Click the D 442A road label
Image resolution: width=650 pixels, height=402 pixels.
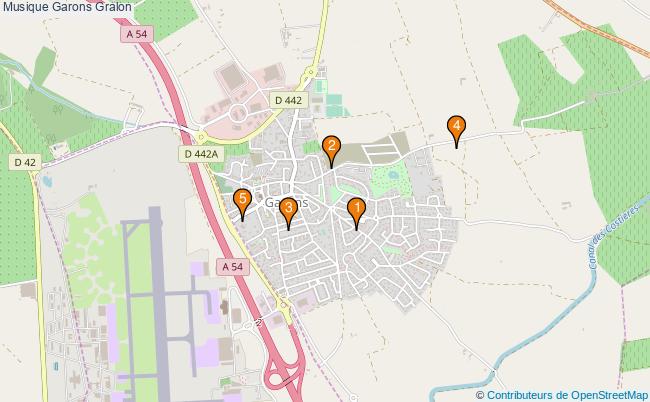[x=201, y=154]
